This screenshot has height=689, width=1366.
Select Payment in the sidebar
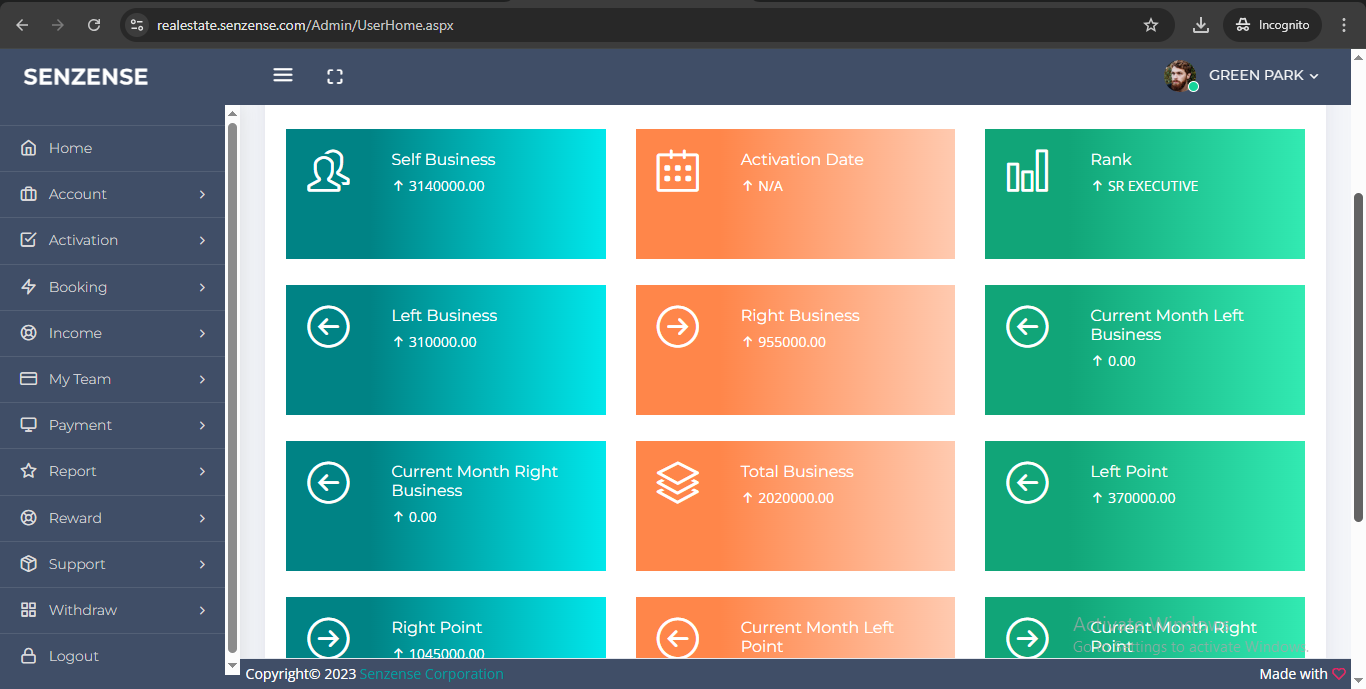[x=112, y=425]
